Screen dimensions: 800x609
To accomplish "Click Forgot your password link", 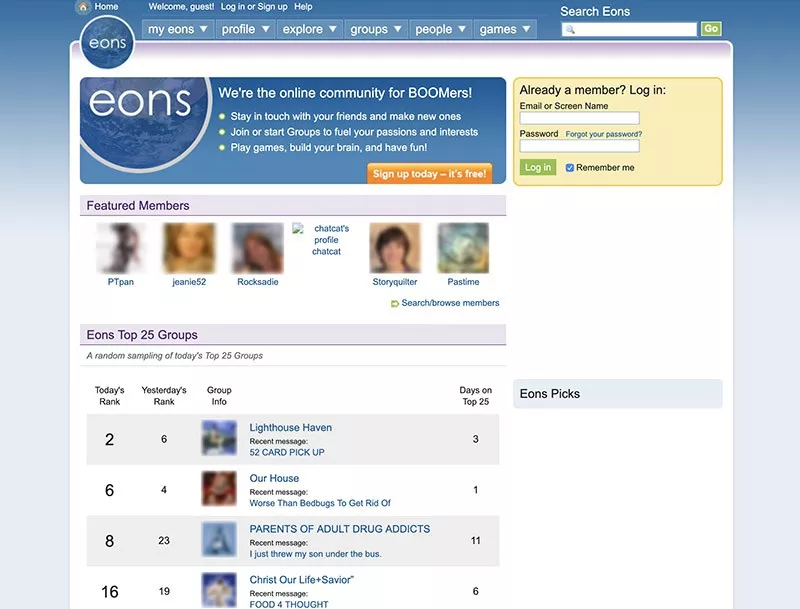I will (x=603, y=134).
